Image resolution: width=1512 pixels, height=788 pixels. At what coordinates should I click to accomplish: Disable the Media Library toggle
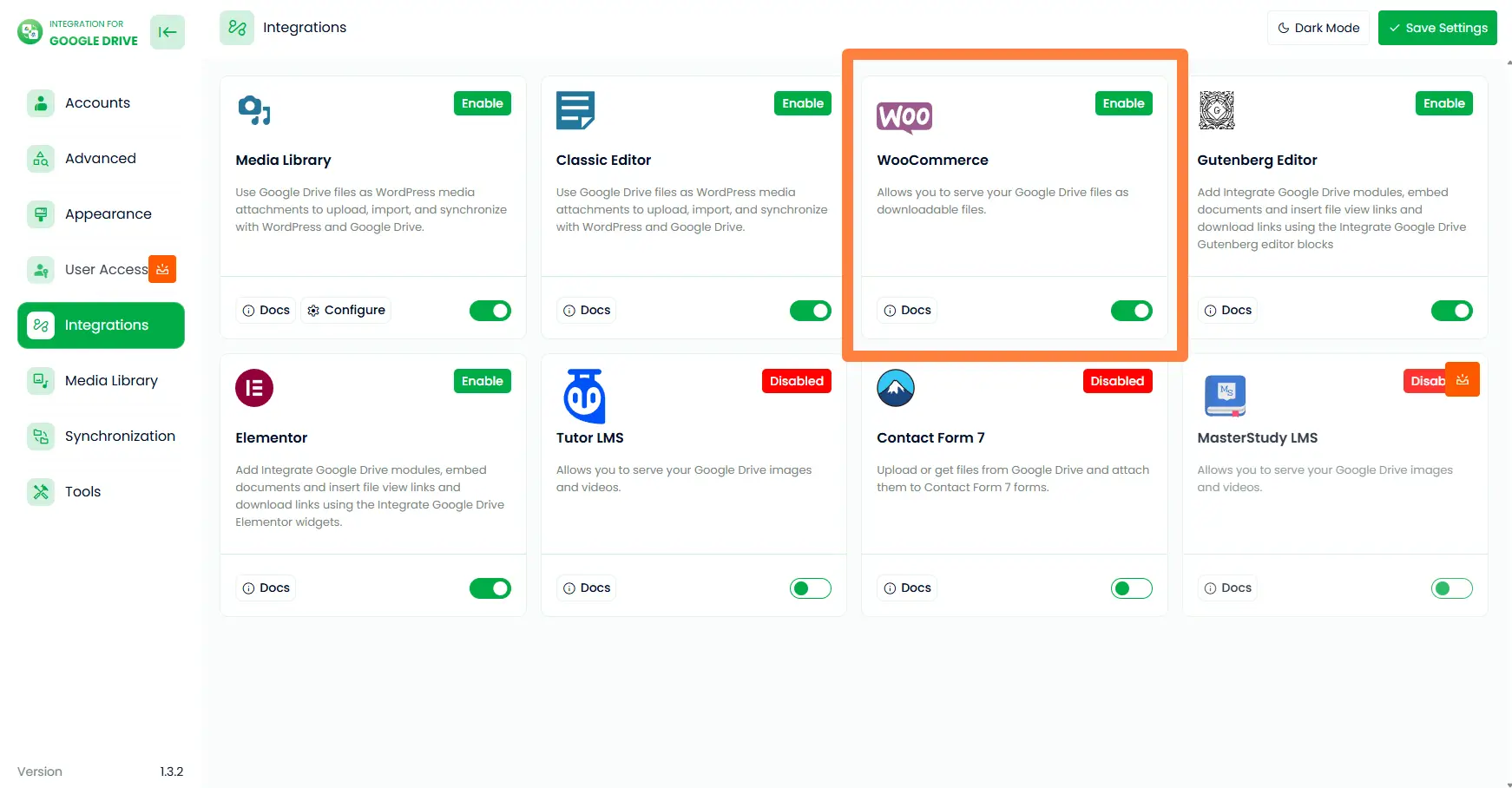(490, 310)
